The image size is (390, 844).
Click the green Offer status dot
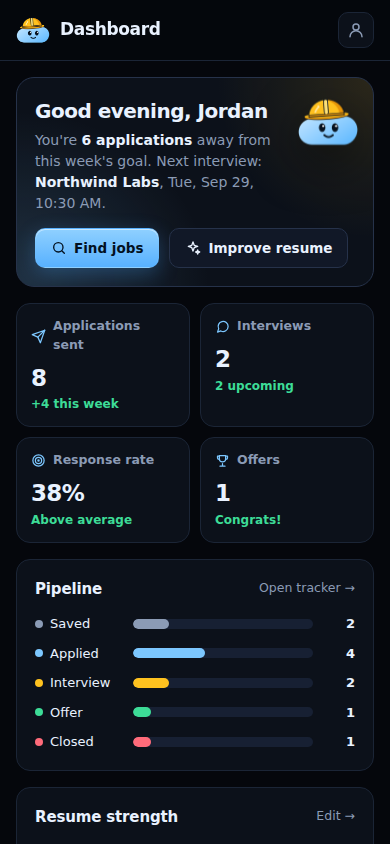[x=39, y=713]
